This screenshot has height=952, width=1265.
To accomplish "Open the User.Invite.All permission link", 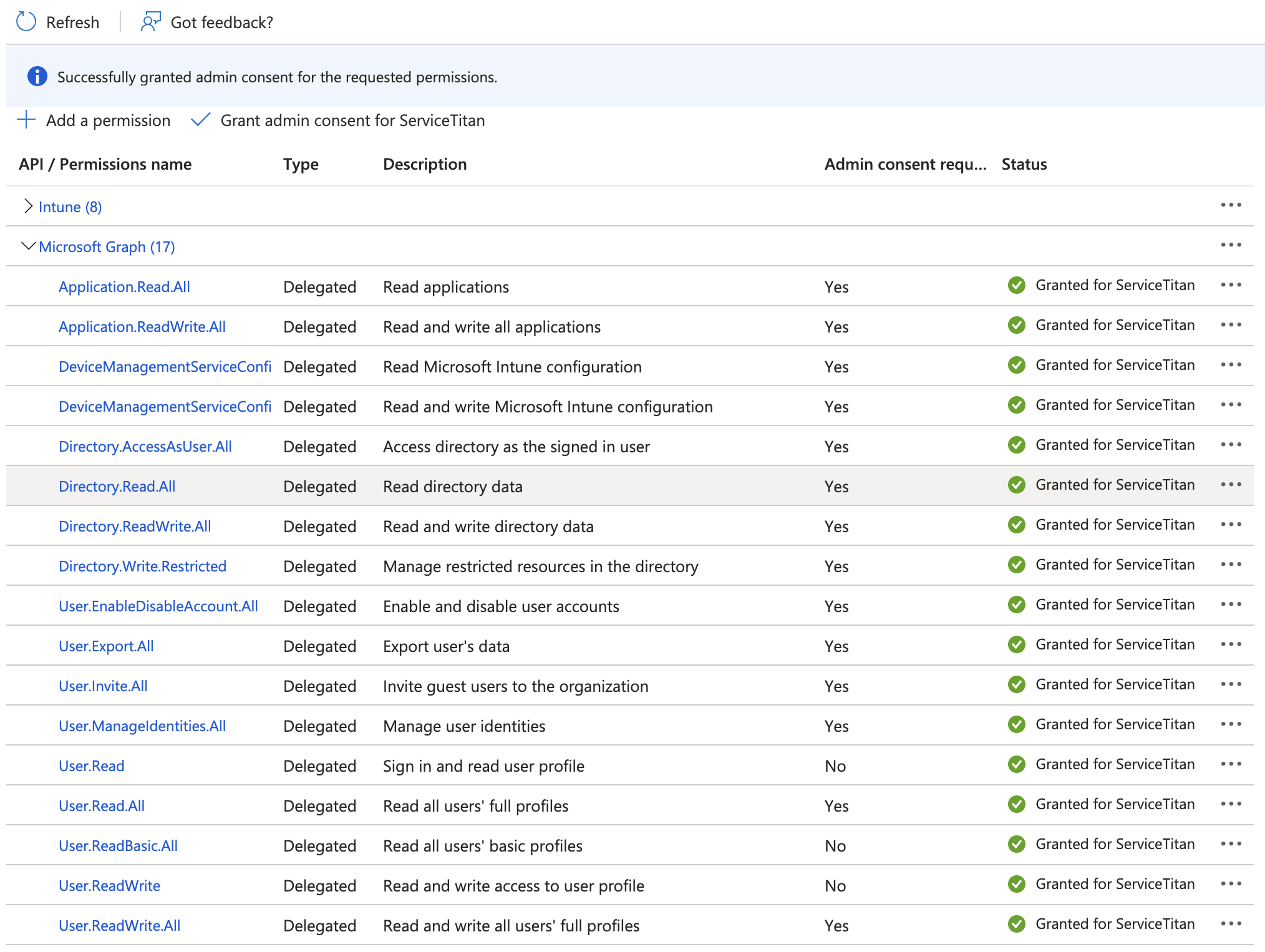I will tap(103, 686).
